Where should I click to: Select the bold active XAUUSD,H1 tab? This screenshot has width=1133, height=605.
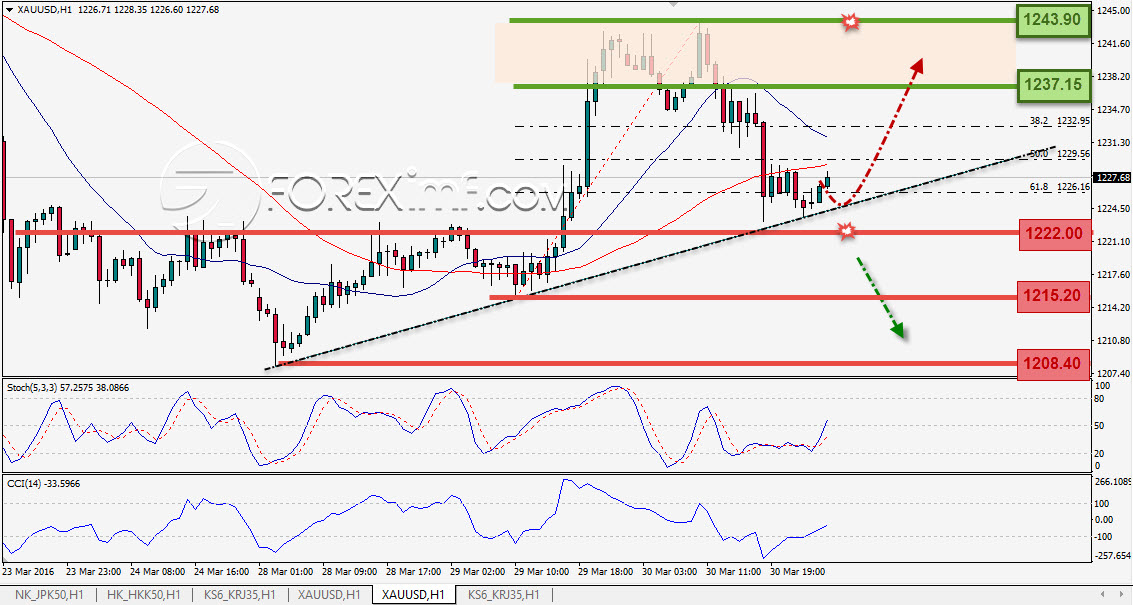[x=414, y=595]
